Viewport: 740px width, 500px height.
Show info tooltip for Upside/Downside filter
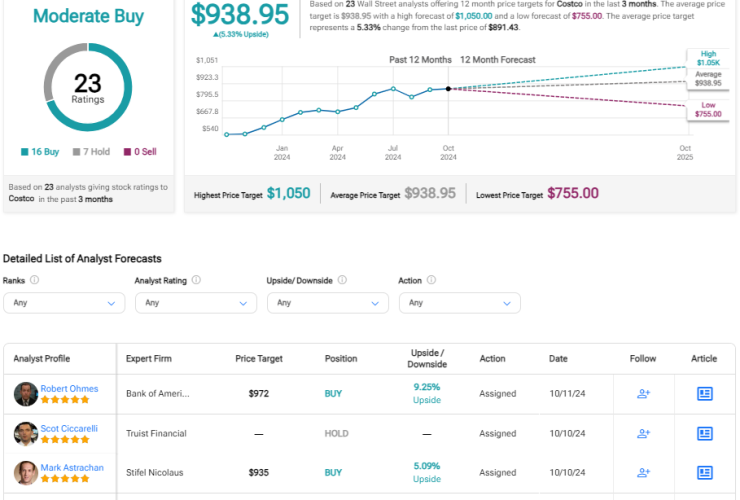pos(342,280)
